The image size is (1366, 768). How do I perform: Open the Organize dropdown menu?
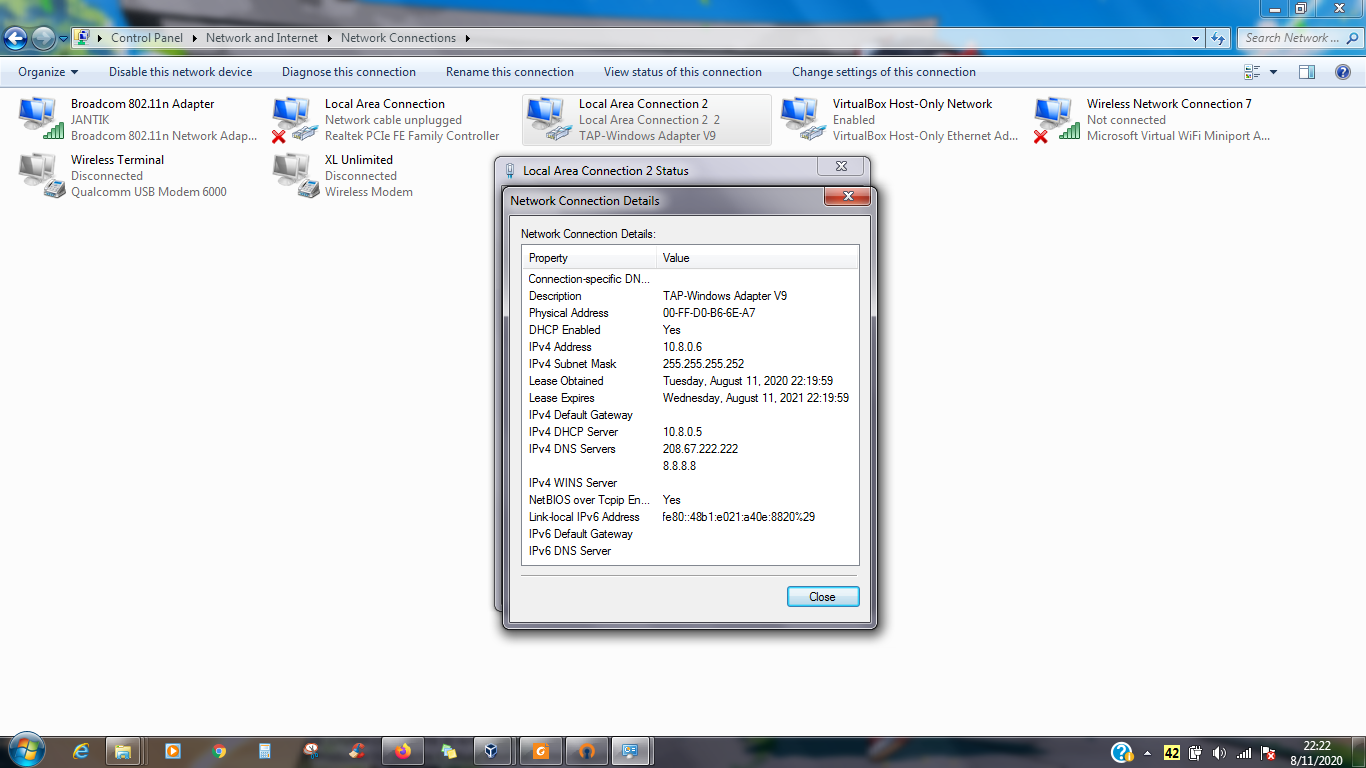[48, 72]
